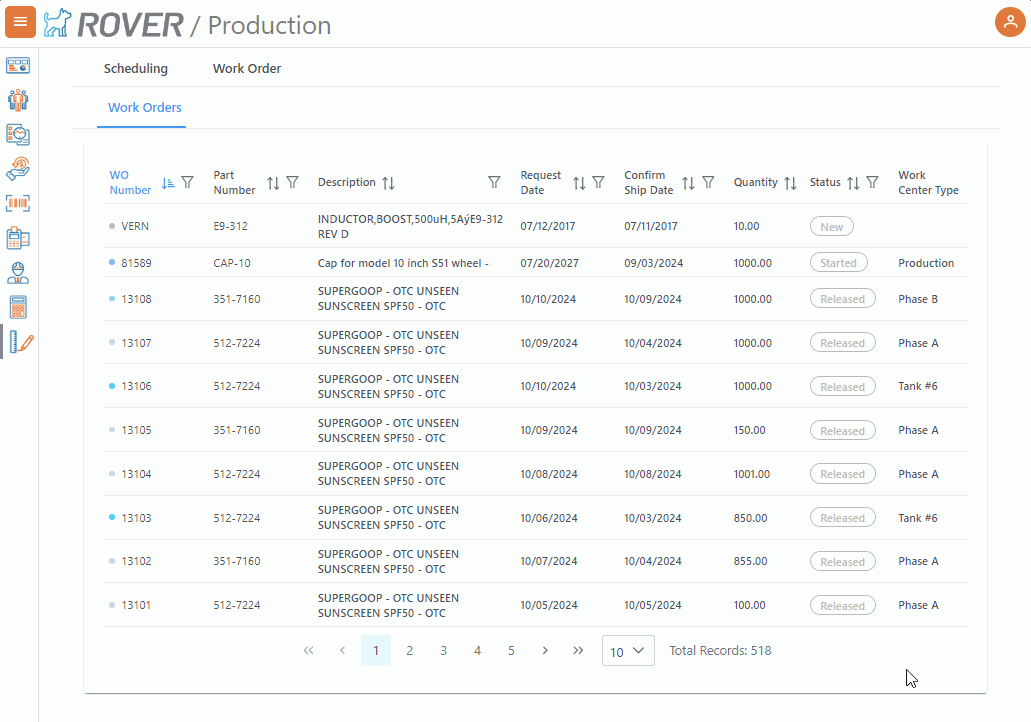Open the Scheduling menu
The height and width of the screenshot is (722, 1031).
(x=136, y=69)
